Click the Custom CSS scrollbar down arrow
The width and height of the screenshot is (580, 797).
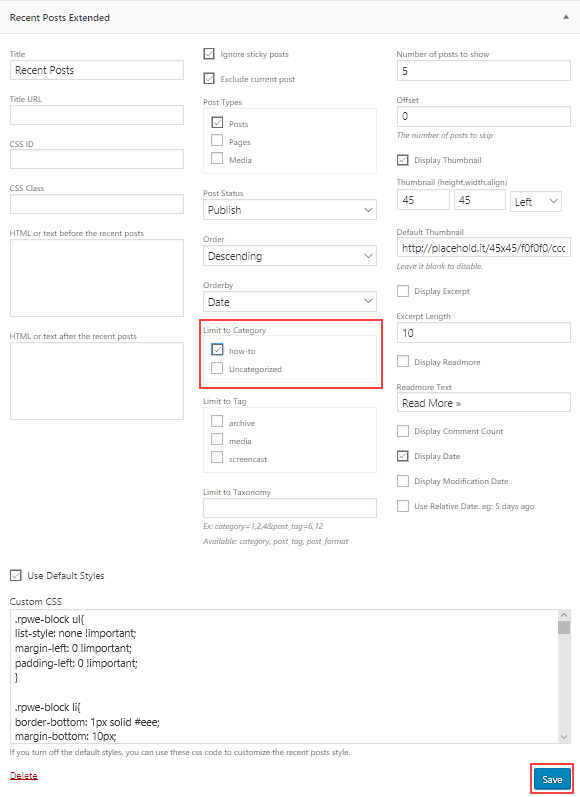[x=564, y=737]
